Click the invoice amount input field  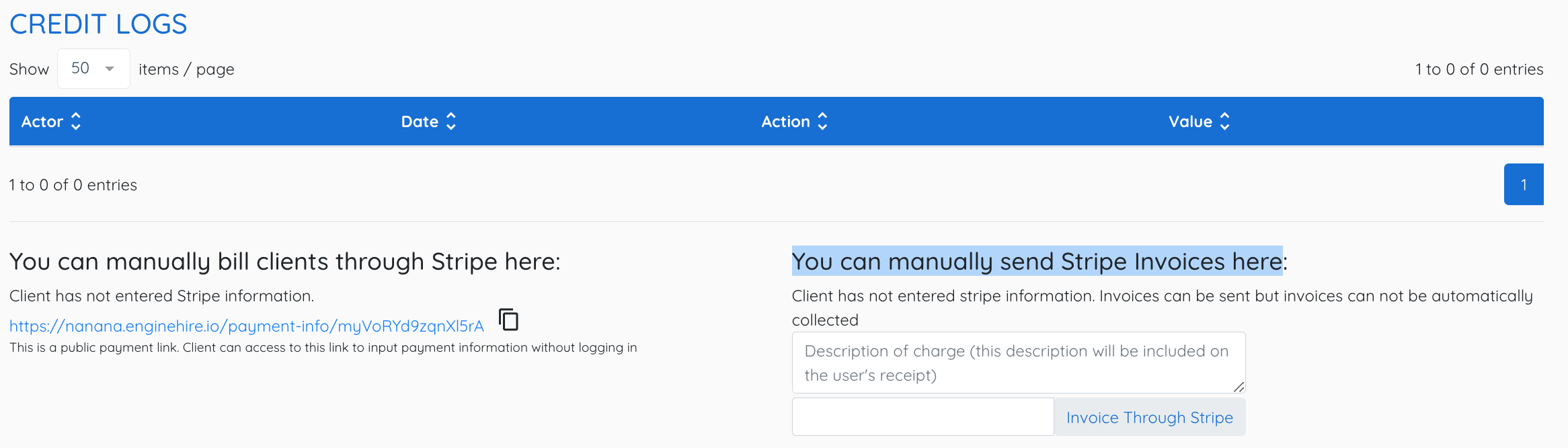pos(923,417)
